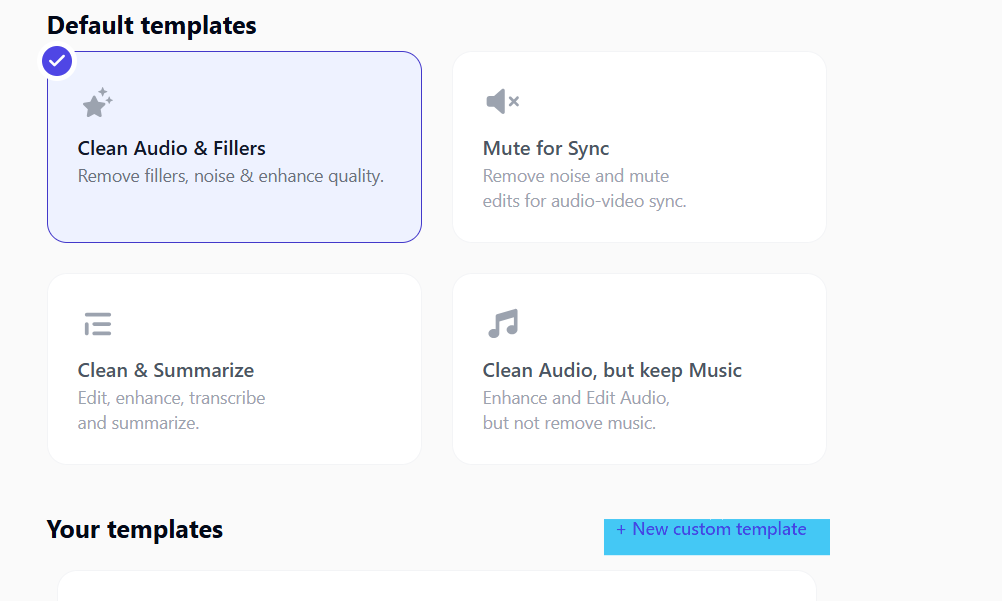Click the Default templates heading

[151, 26]
